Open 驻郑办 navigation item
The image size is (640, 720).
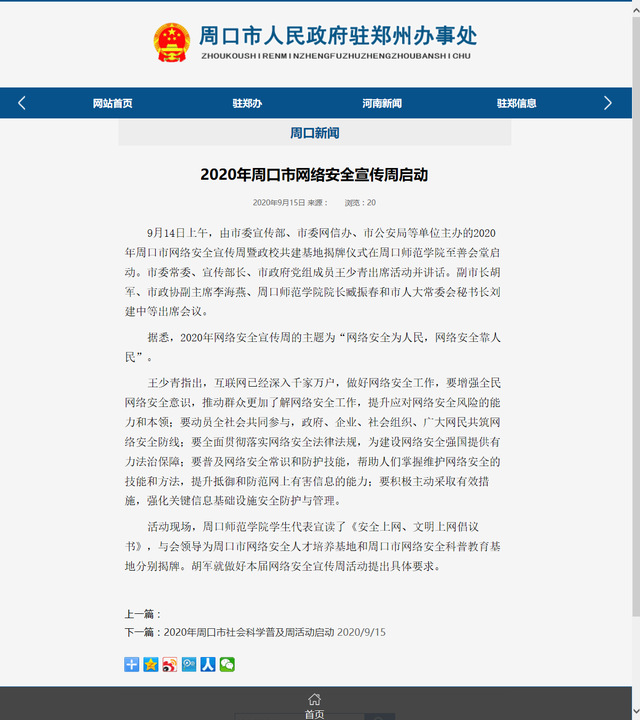point(247,103)
